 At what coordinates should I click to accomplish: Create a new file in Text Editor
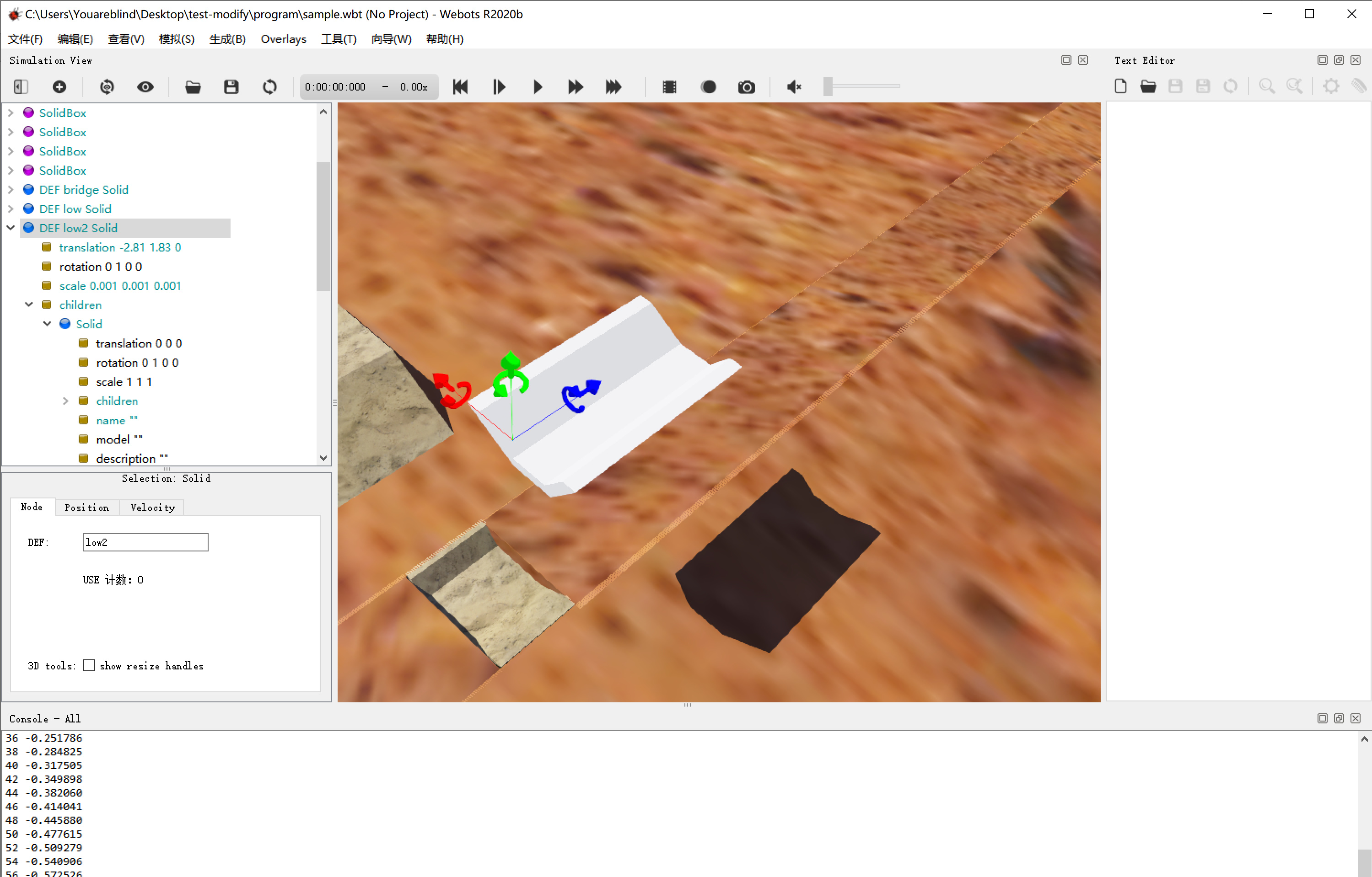point(1120,86)
